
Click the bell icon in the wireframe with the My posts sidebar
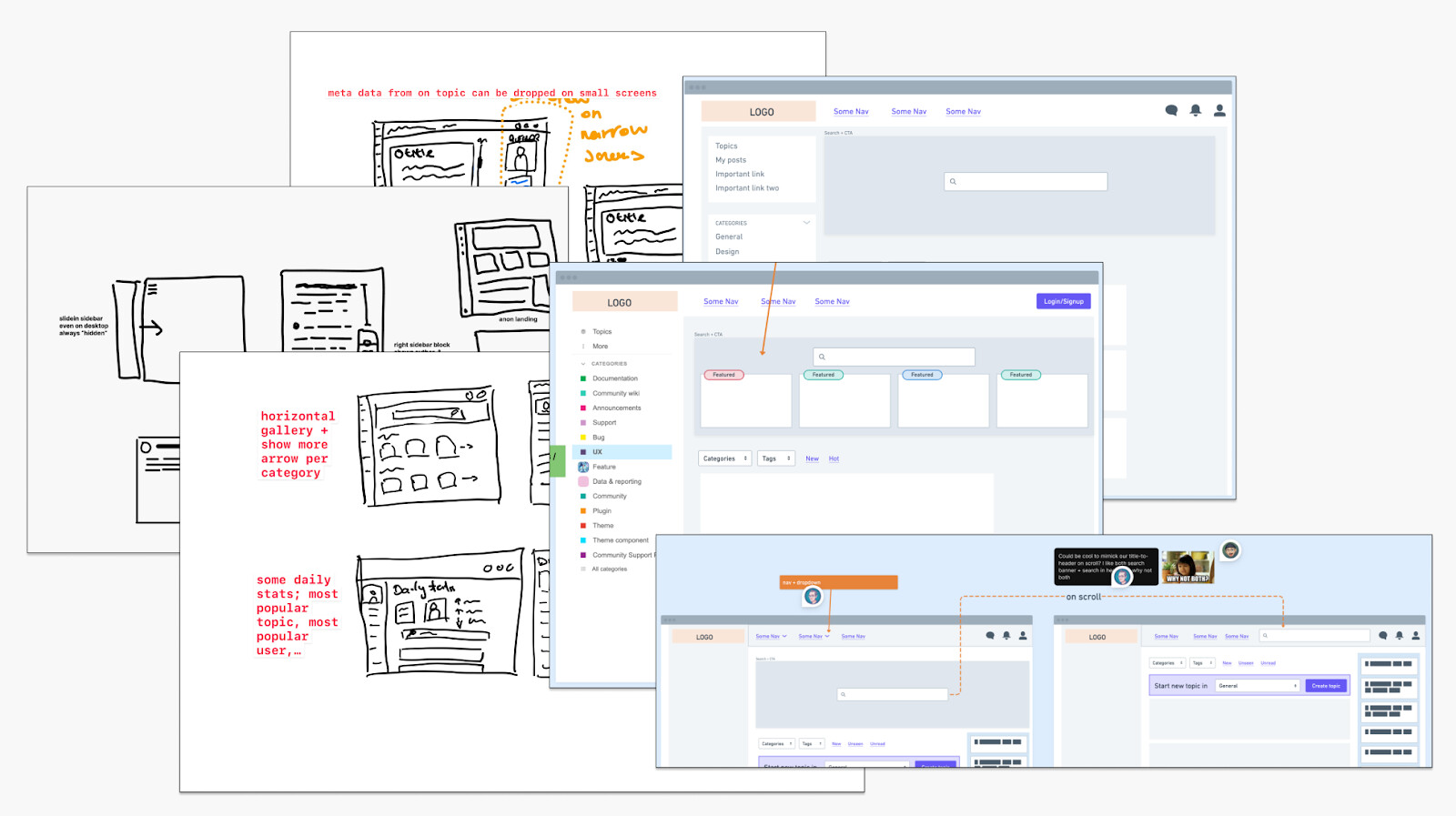pos(1196,110)
